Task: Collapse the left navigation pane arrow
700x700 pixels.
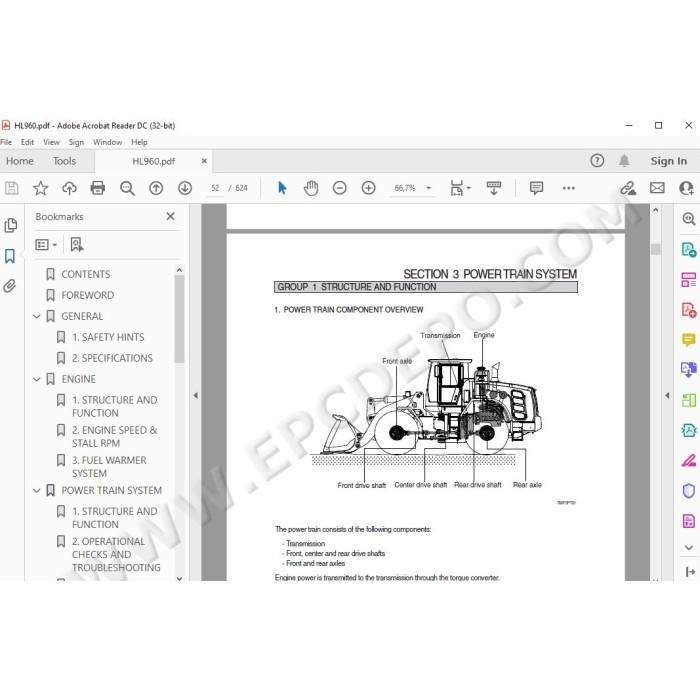Action: 196,395
